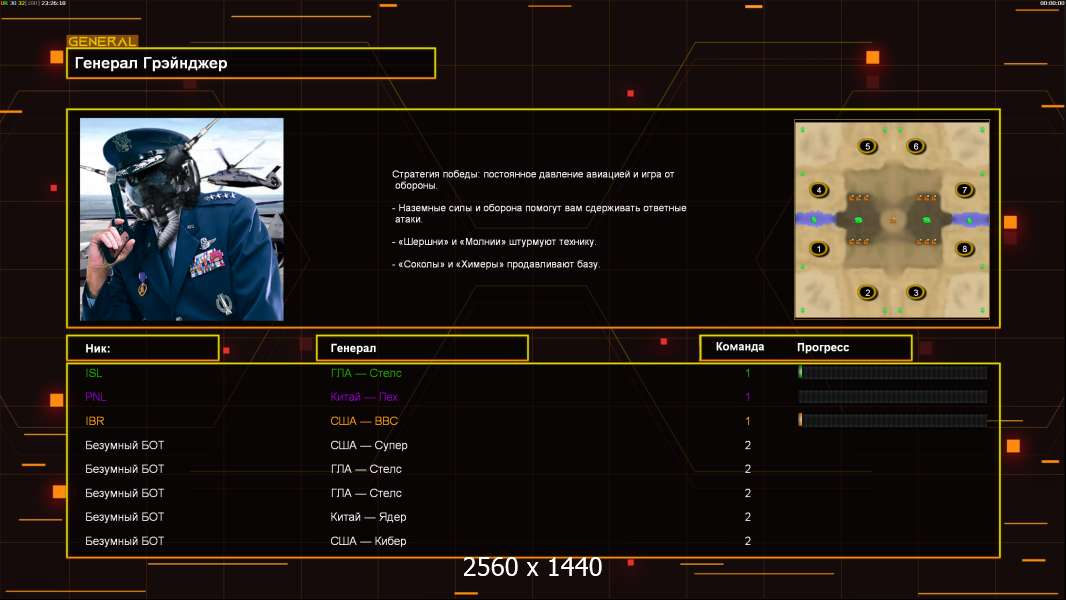Image resolution: width=1066 pixels, height=600 pixels.
Task: Select start position 2 on the minimap
Action: (867, 293)
